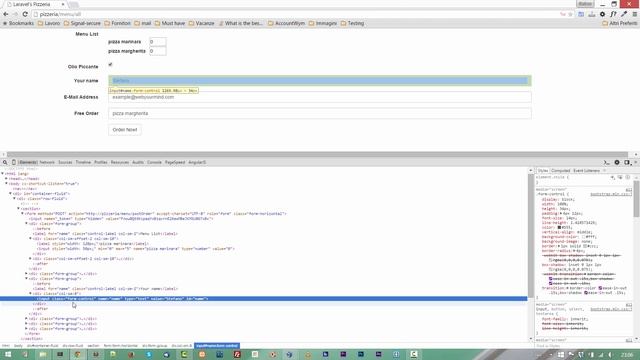Click the Your name input field
Viewport: 640px width, 360px height.
coord(320,81)
